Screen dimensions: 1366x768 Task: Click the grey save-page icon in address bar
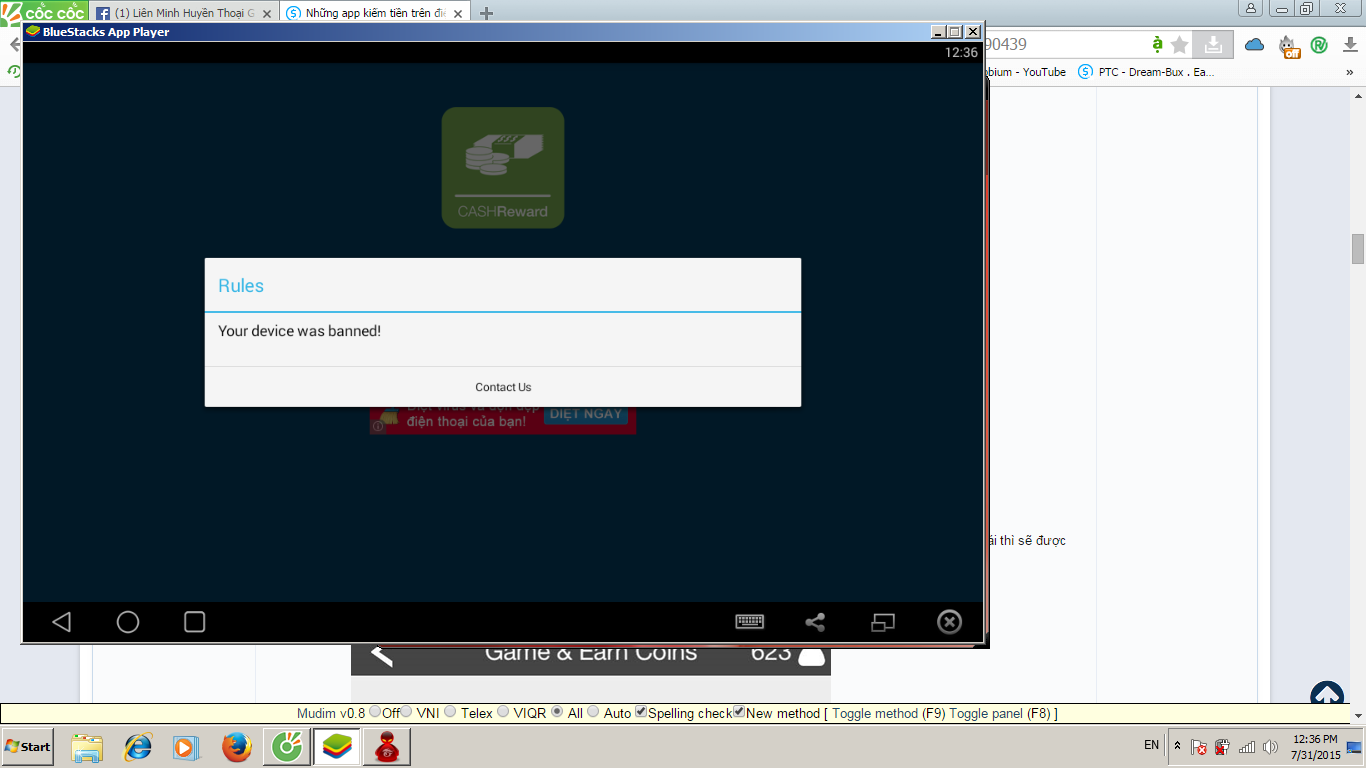coord(1213,44)
